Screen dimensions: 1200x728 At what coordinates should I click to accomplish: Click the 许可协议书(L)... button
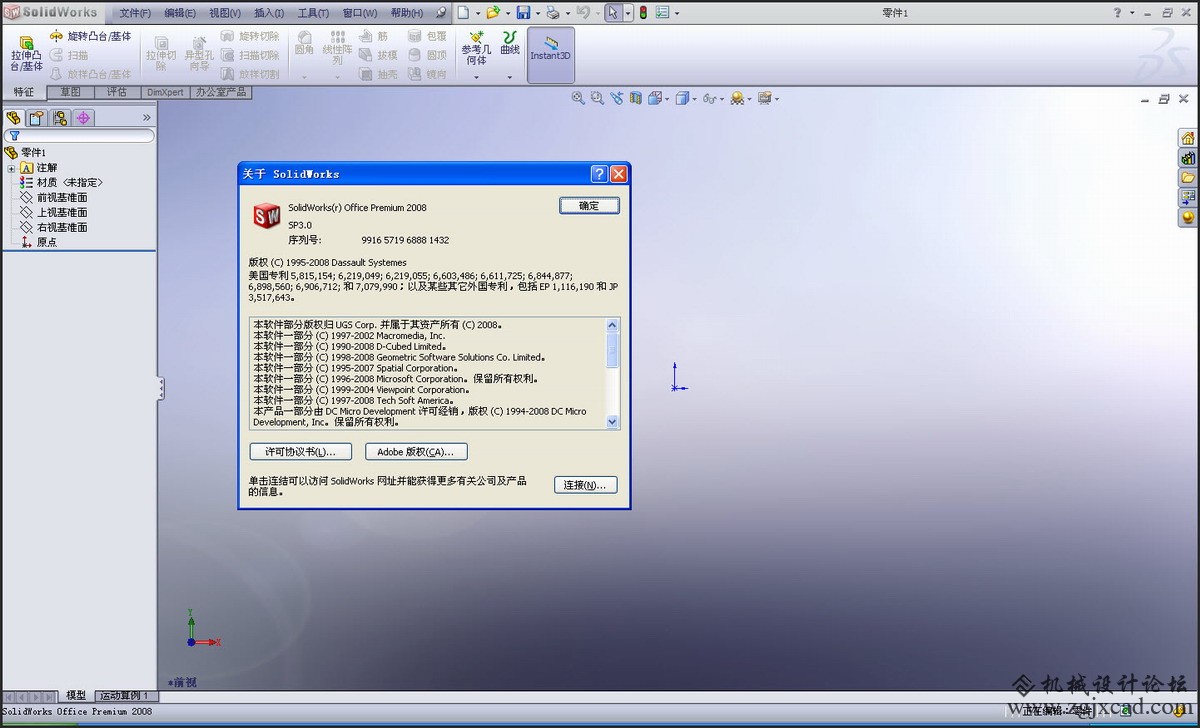pos(300,452)
